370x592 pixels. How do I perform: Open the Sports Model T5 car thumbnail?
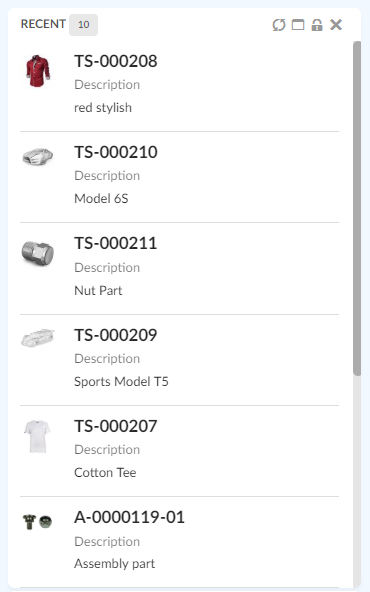[38, 338]
